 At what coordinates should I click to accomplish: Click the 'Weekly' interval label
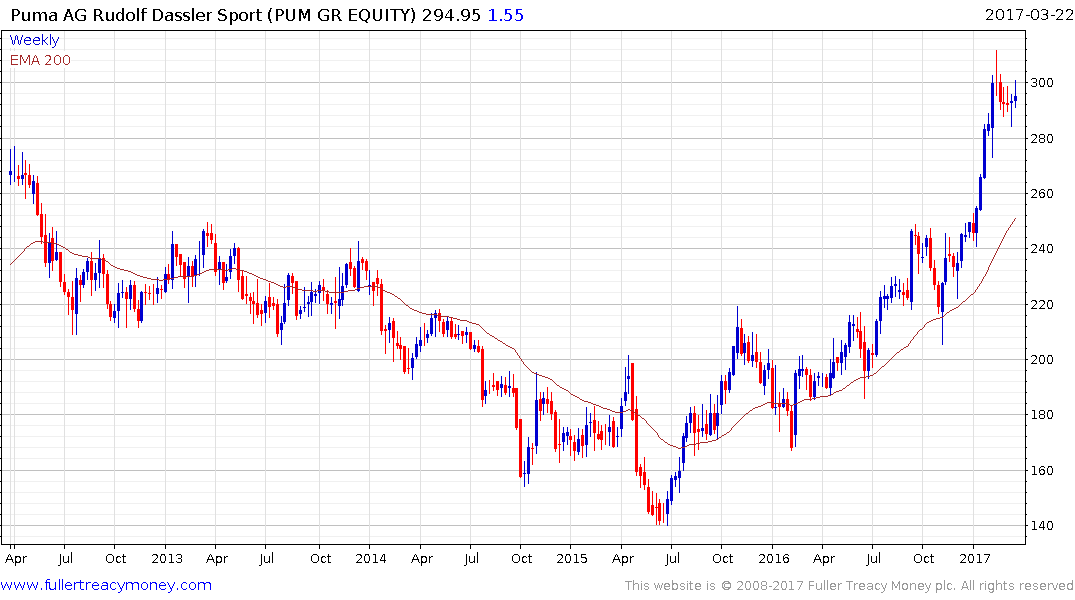click(x=34, y=40)
